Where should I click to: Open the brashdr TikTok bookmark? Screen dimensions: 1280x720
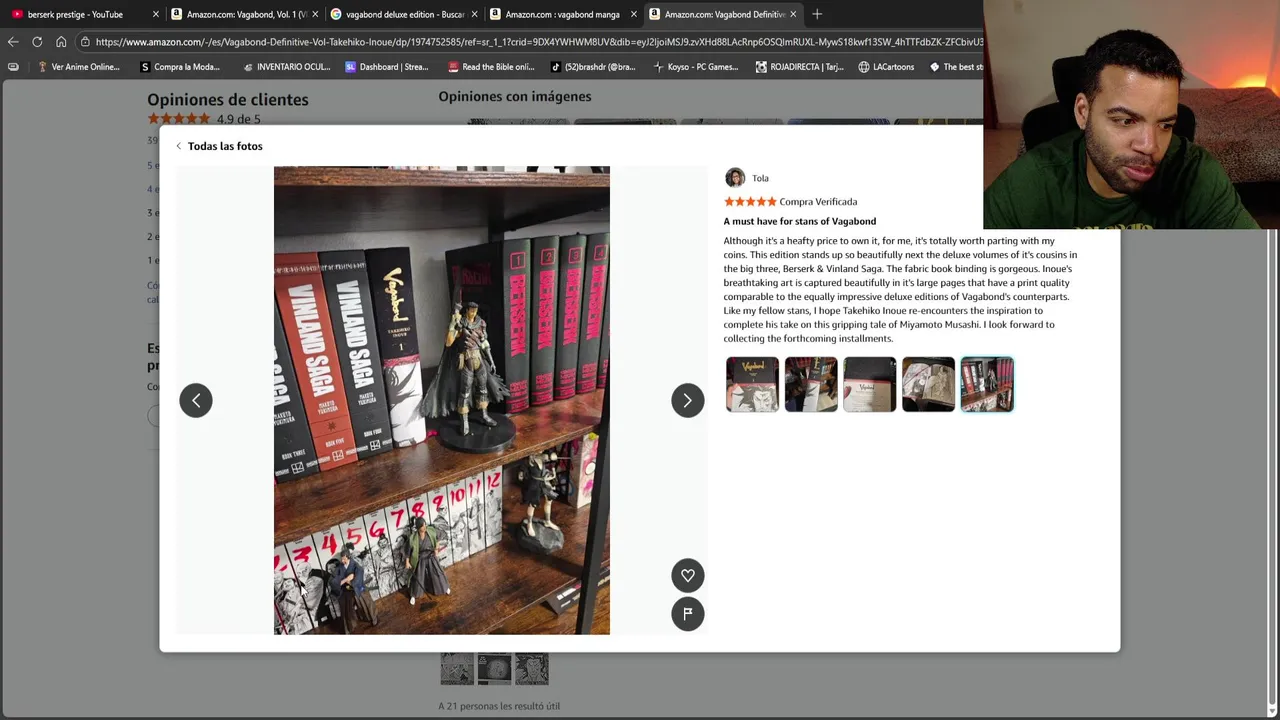pos(593,67)
